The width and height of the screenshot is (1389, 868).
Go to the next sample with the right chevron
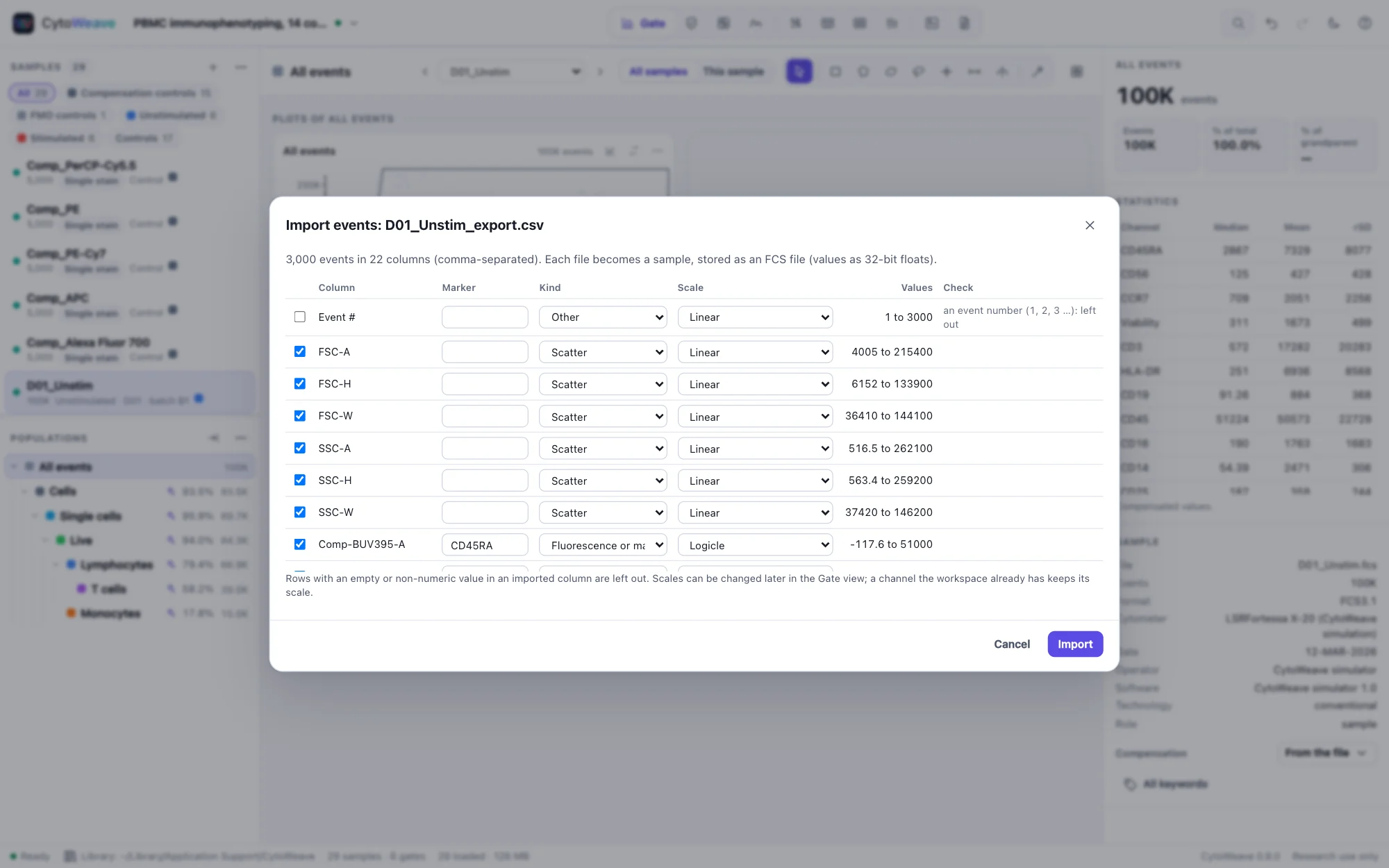[x=601, y=72]
